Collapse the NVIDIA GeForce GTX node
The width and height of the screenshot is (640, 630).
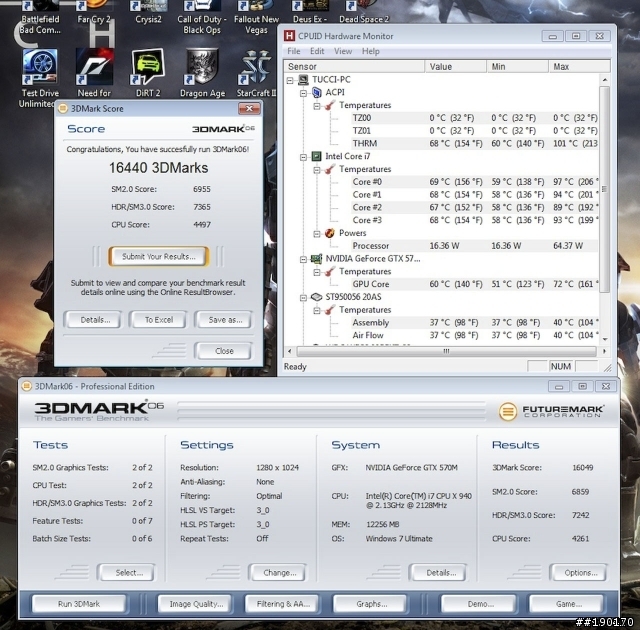coord(303,260)
